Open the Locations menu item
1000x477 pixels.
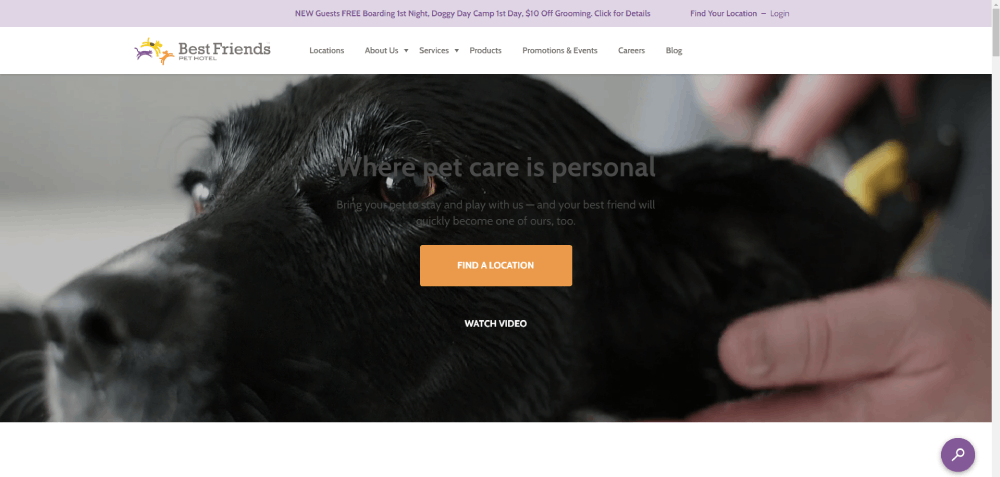(x=327, y=50)
